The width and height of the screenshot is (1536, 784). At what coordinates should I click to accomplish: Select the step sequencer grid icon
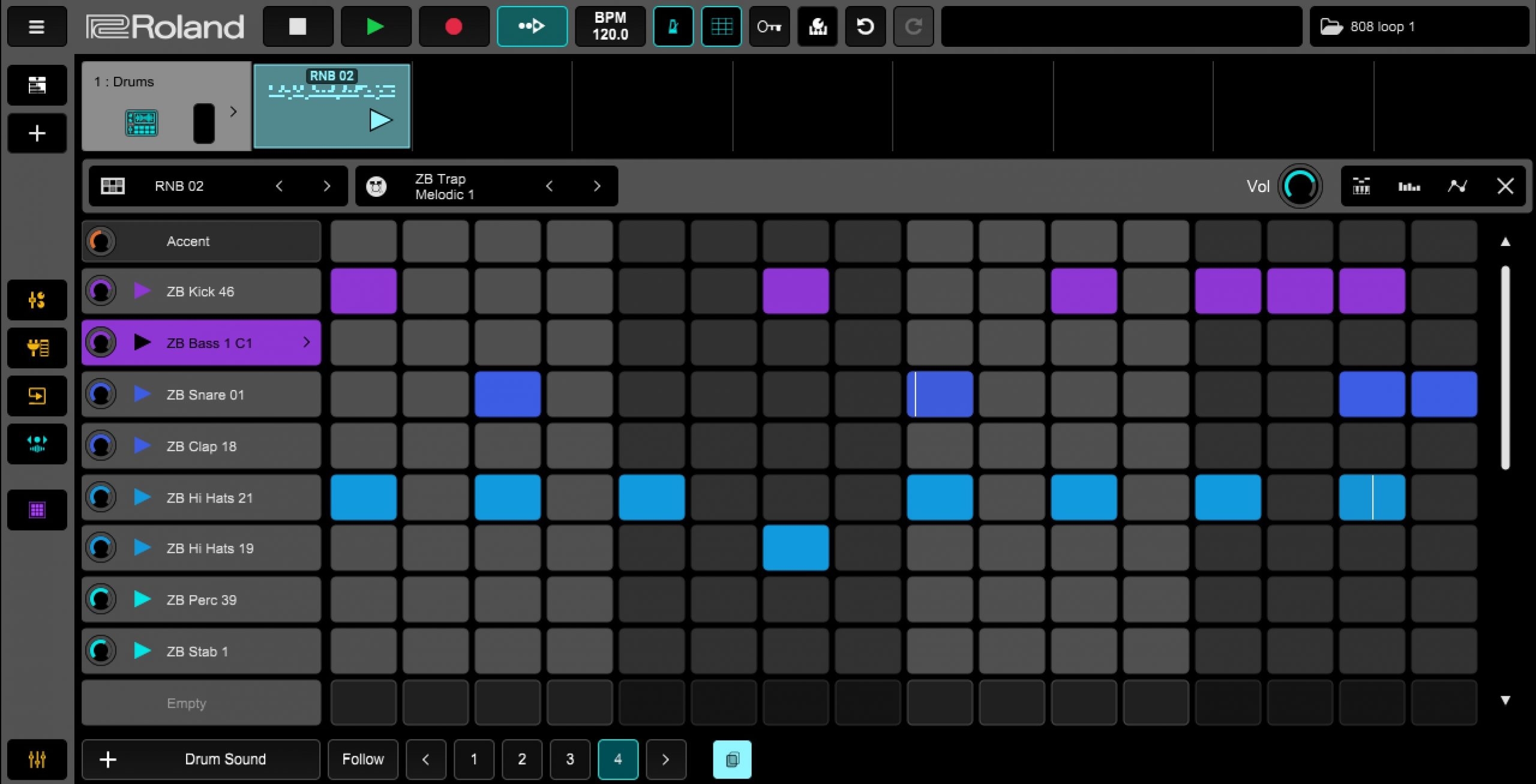pos(722,26)
